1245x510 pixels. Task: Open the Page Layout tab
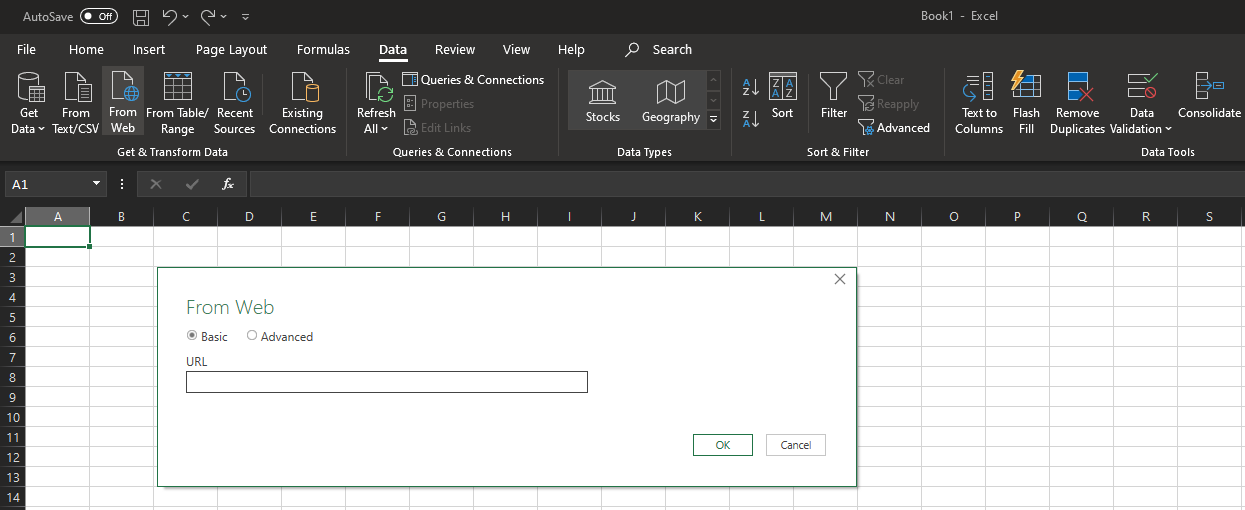tap(231, 49)
